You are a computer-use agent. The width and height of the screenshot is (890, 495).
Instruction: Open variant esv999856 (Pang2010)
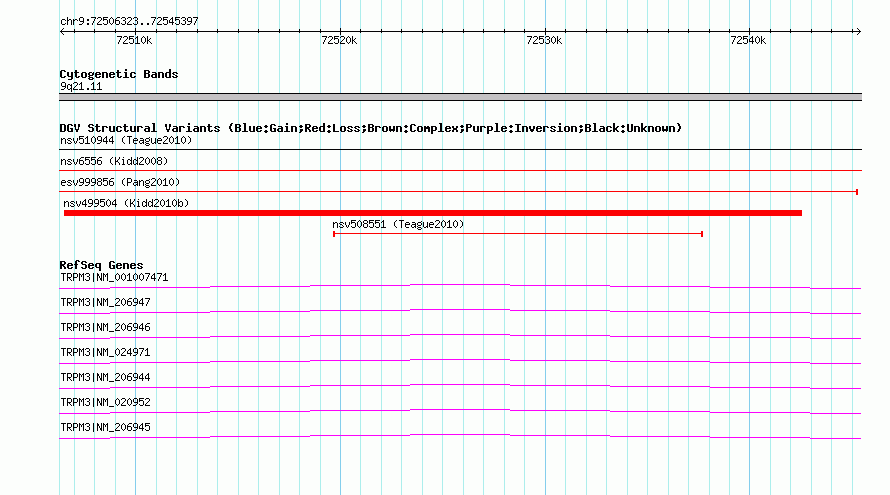click(120, 182)
